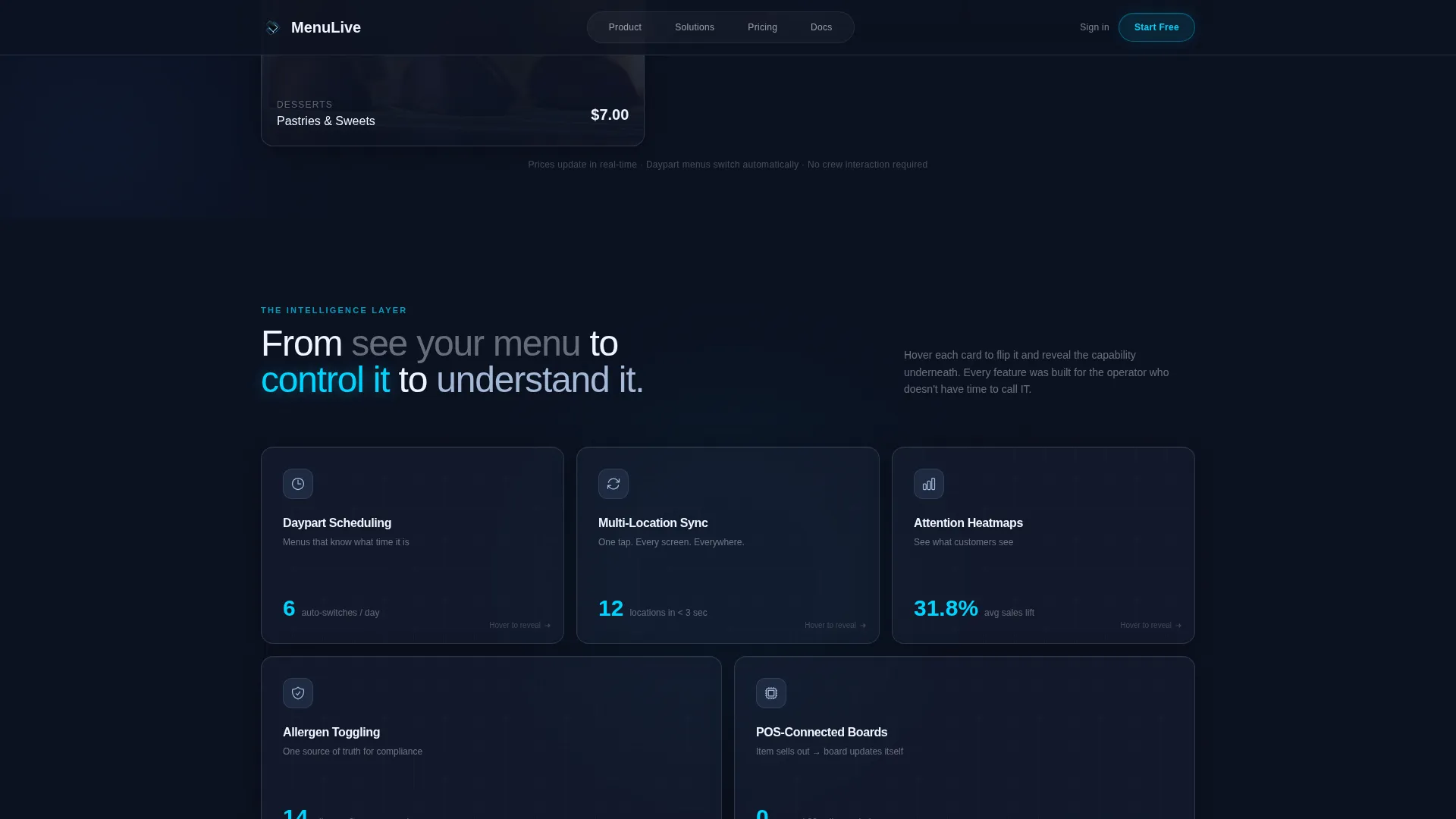This screenshot has height=819, width=1456.
Task: Click "Hover to reveal" on Attention Heatmaps card
Action: pyautogui.click(x=1151, y=626)
